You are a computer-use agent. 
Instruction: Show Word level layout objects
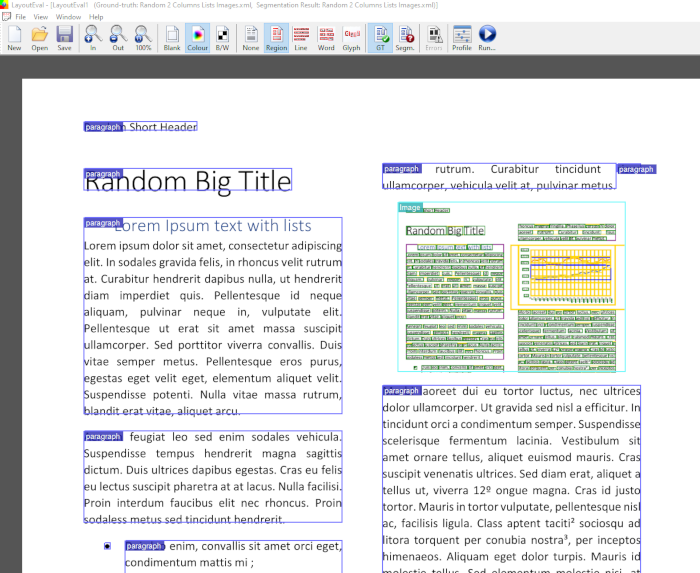pyautogui.click(x=326, y=38)
